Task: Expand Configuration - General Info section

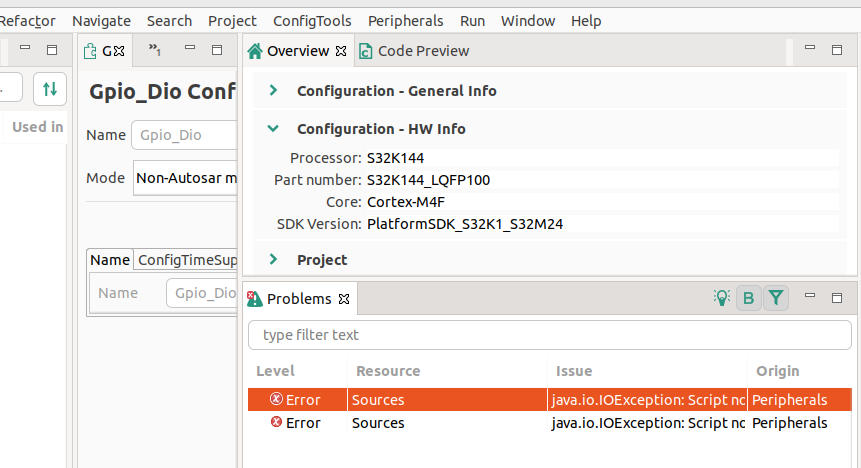Action: [x=273, y=91]
